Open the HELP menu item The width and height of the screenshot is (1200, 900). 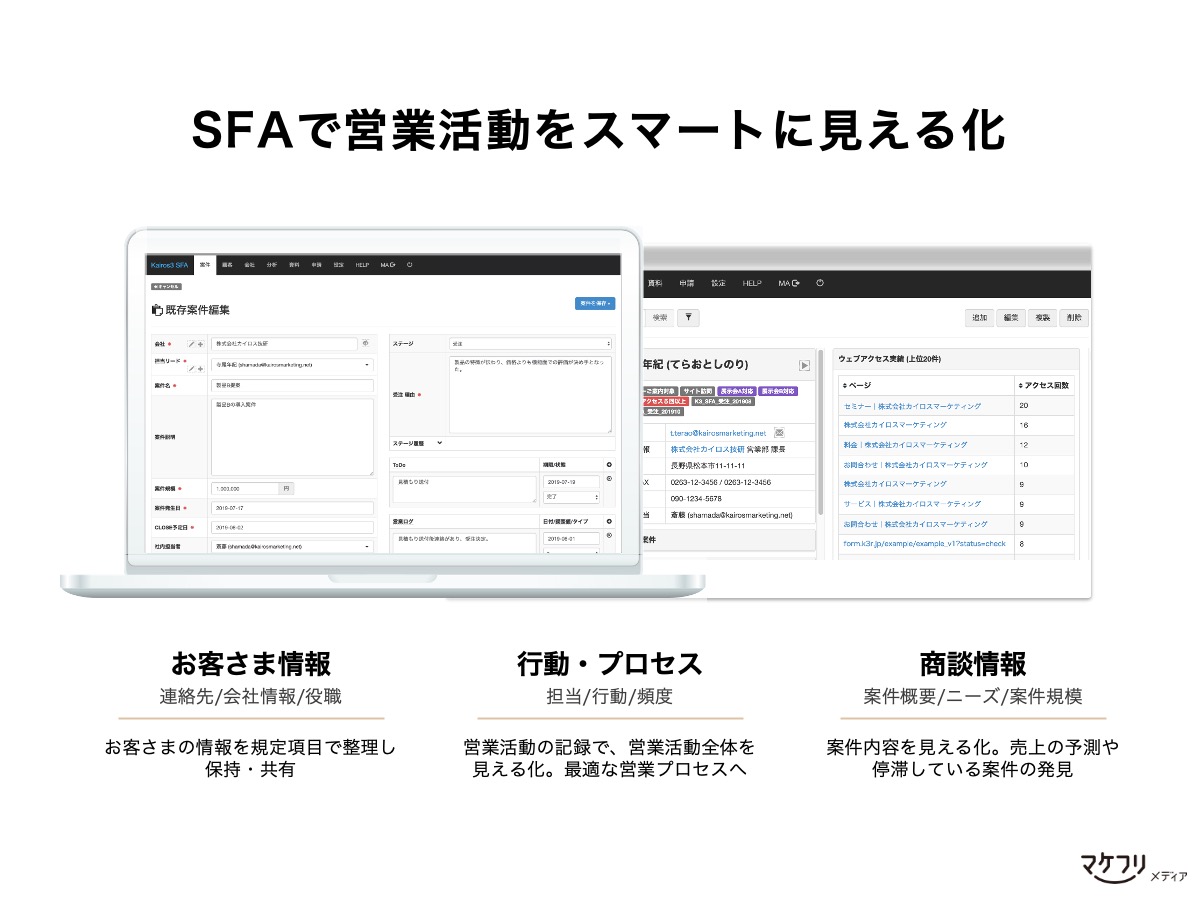(361, 264)
